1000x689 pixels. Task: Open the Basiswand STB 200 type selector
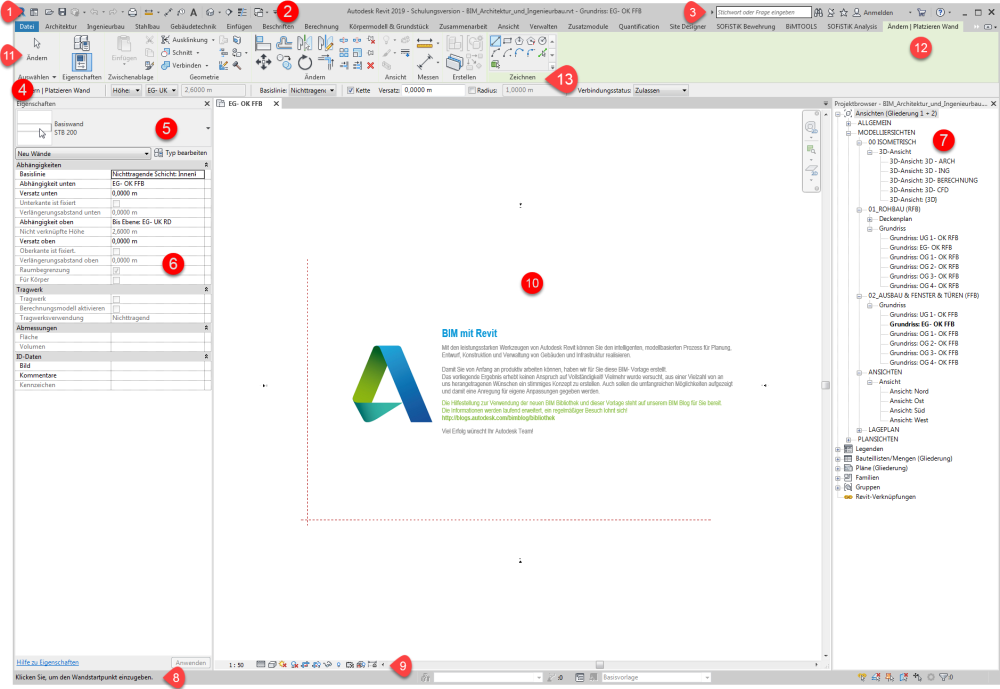[113, 128]
